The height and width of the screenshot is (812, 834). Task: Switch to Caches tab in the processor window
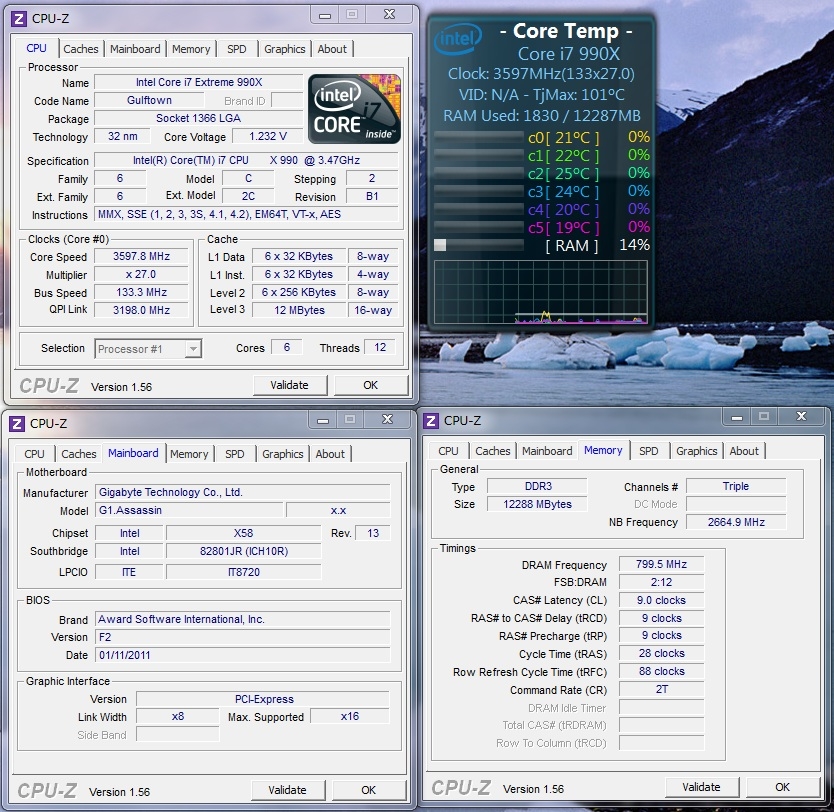coord(81,49)
